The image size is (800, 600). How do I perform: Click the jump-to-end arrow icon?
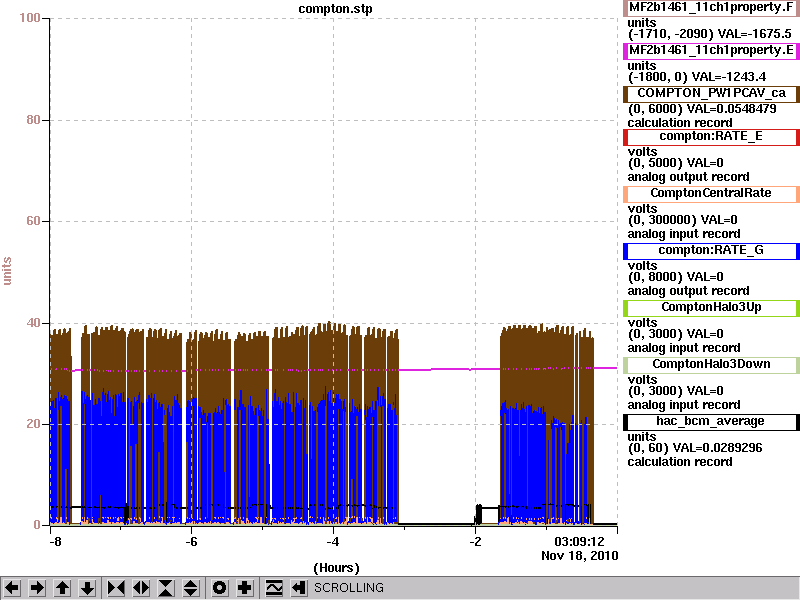click(299, 588)
